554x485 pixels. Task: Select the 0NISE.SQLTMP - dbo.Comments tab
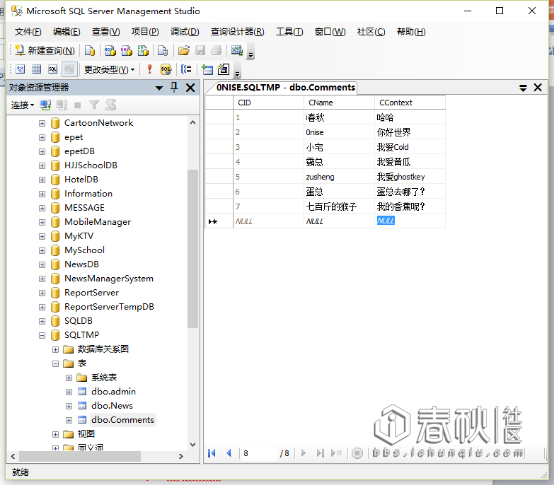tap(285, 87)
